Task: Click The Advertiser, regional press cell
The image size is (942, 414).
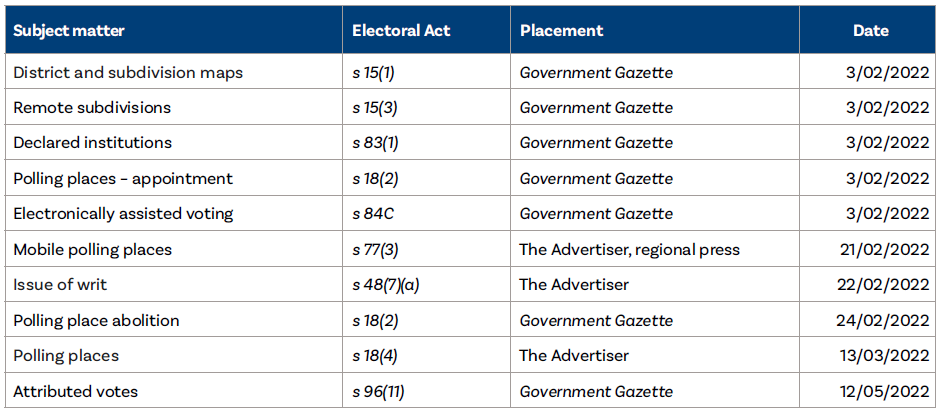Action: (629, 250)
